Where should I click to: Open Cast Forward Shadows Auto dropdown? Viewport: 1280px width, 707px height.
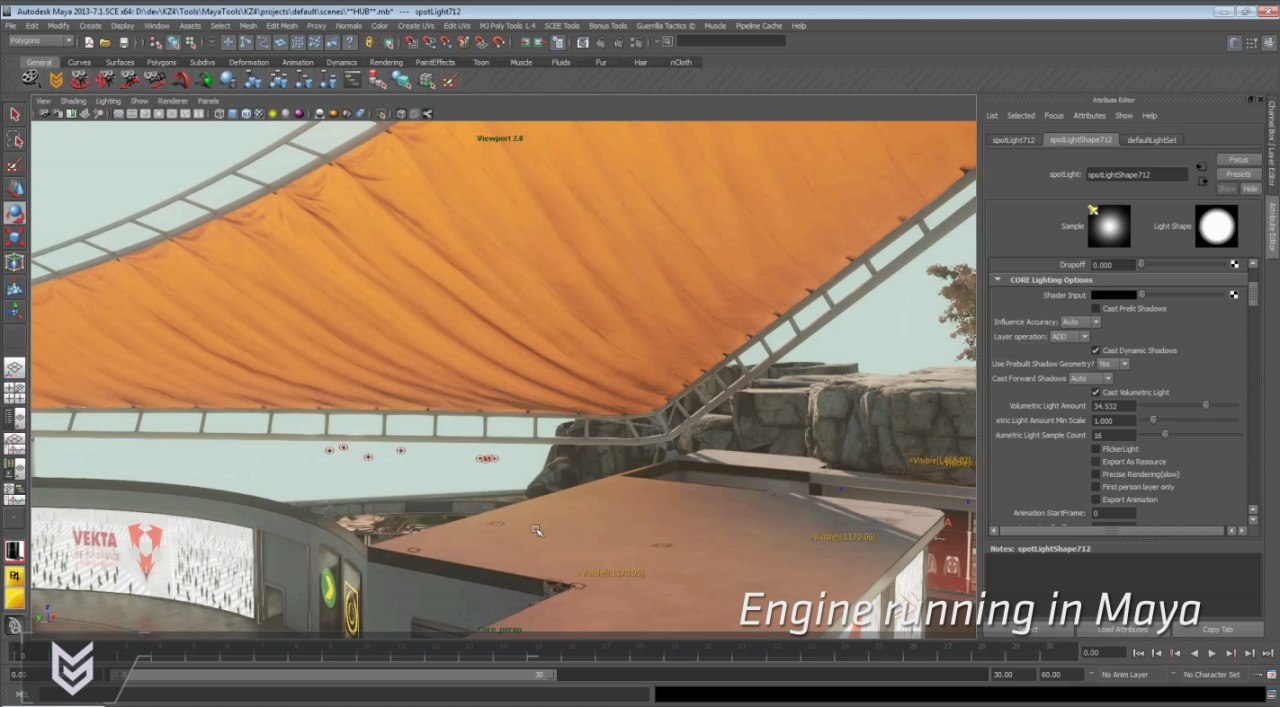point(1090,379)
